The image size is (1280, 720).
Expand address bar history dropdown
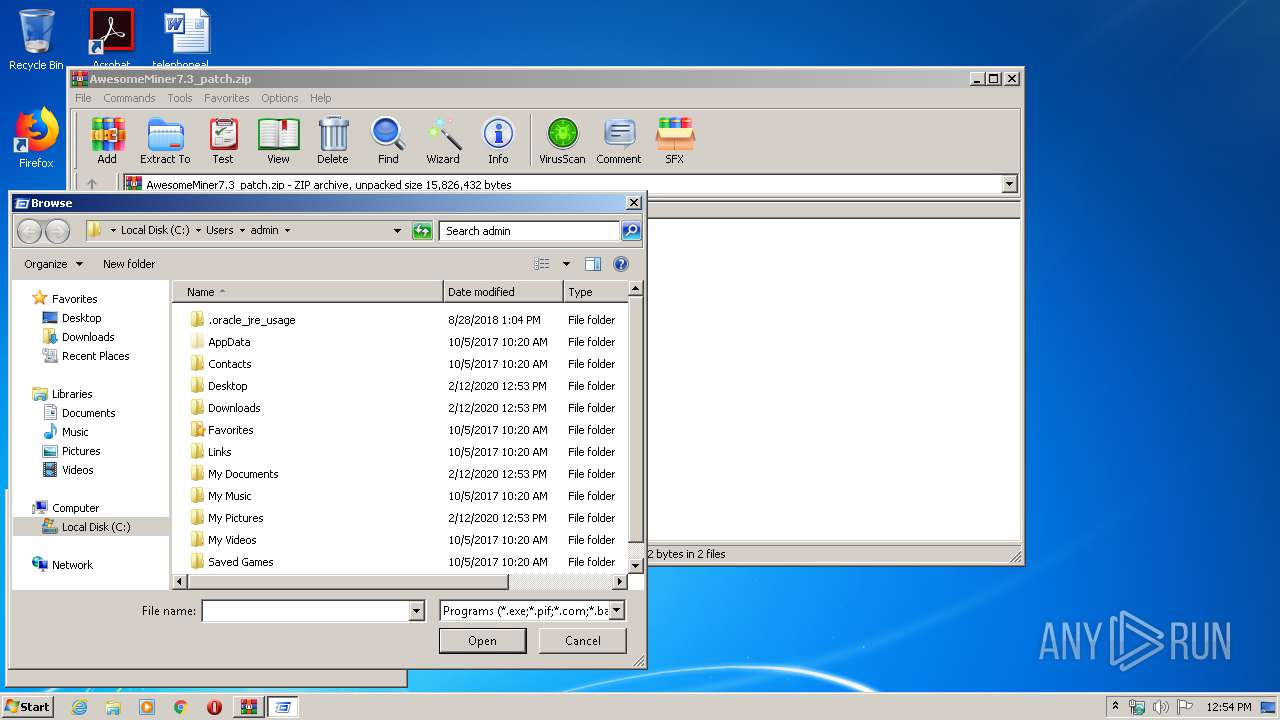point(397,230)
